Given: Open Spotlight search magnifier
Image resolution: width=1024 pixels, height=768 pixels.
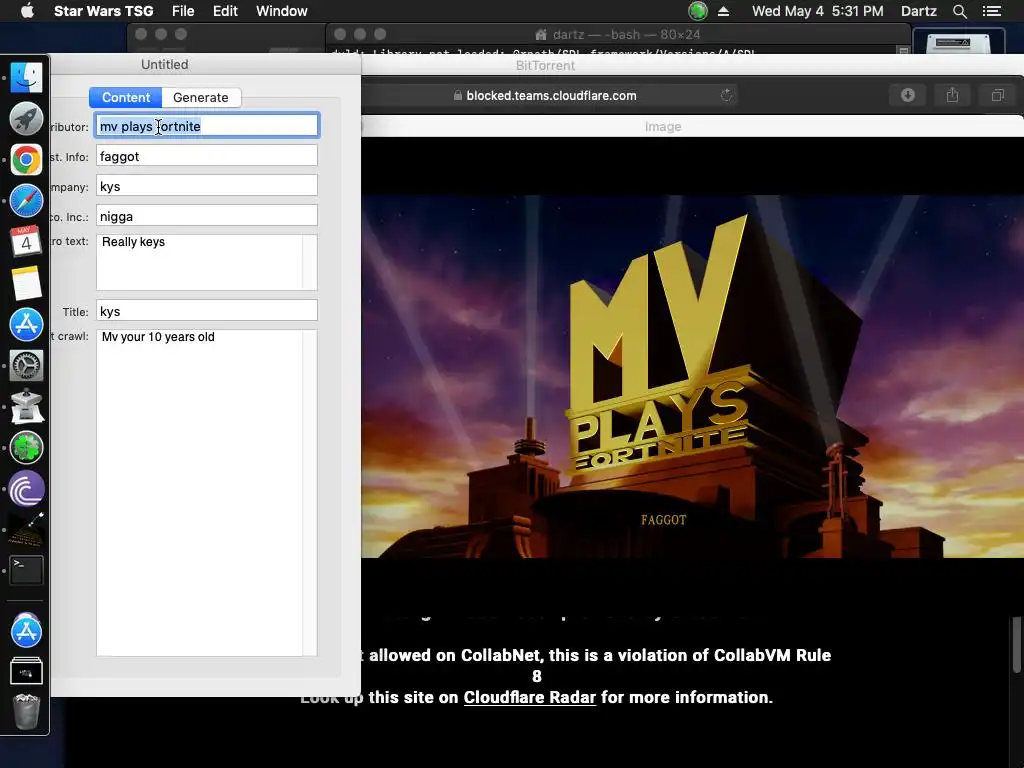Looking at the screenshot, I should point(959,11).
